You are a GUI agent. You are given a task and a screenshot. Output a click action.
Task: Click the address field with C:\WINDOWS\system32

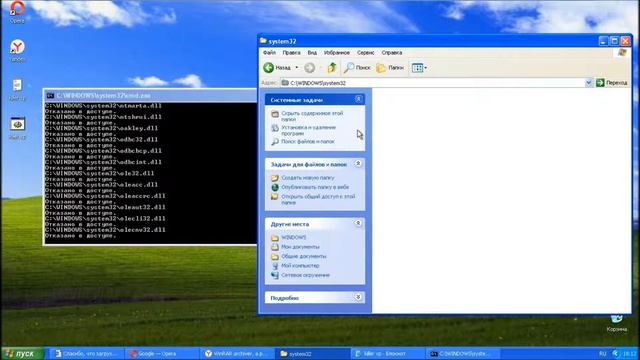(x=437, y=83)
